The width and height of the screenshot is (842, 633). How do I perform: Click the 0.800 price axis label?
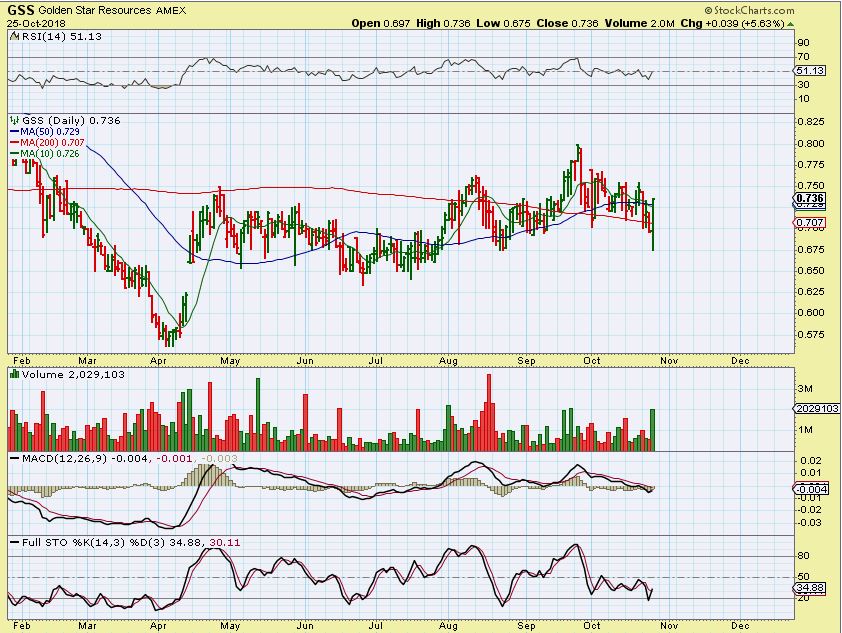[x=810, y=144]
